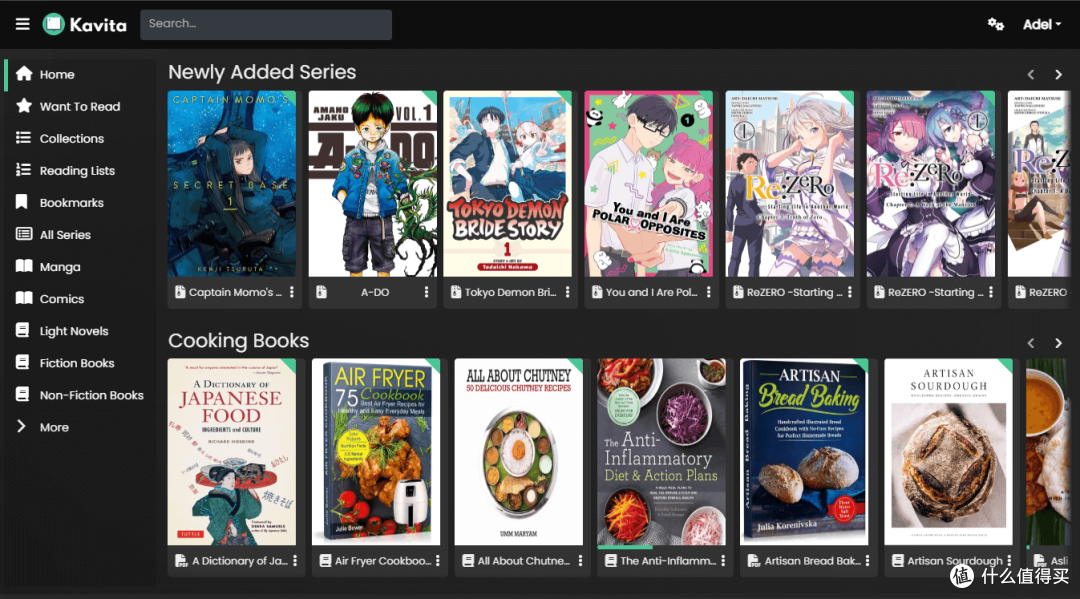1080x599 pixels.
Task: Click file format icon beside Tokyo Demon Bri...
Action: (x=455, y=292)
